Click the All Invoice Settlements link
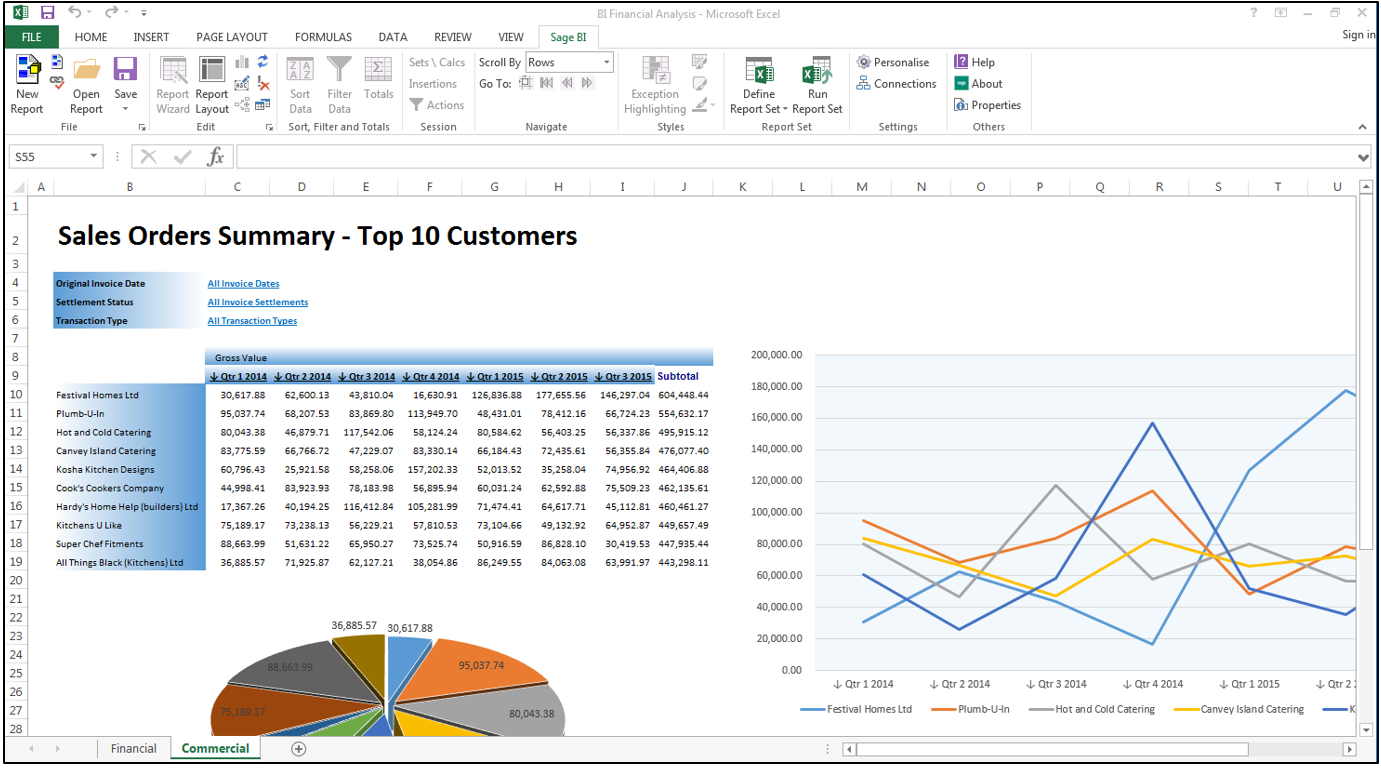Image resolution: width=1381 pixels, height=769 pixels. [258, 302]
